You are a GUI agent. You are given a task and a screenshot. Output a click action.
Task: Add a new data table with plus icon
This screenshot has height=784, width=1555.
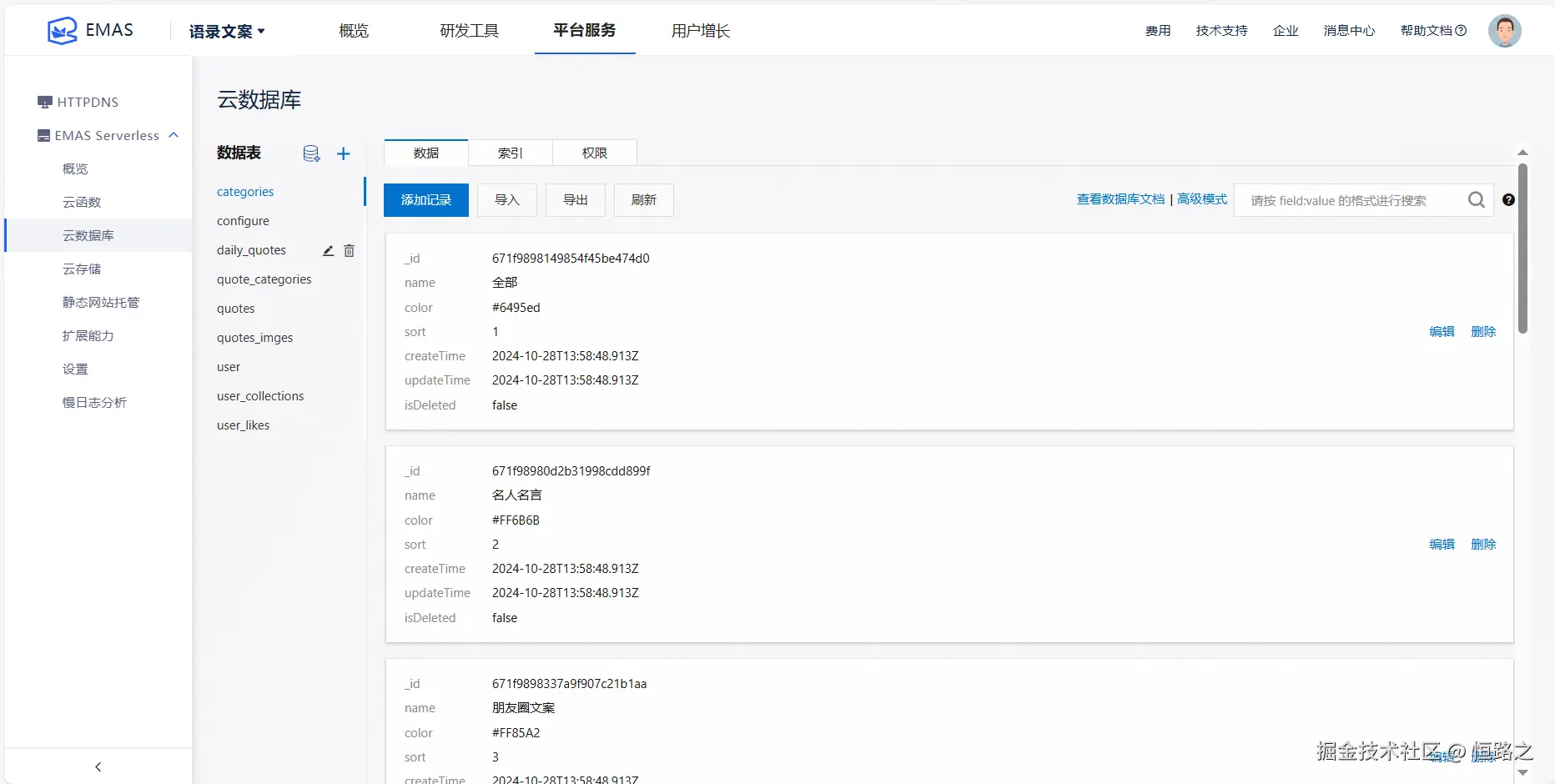coord(343,153)
